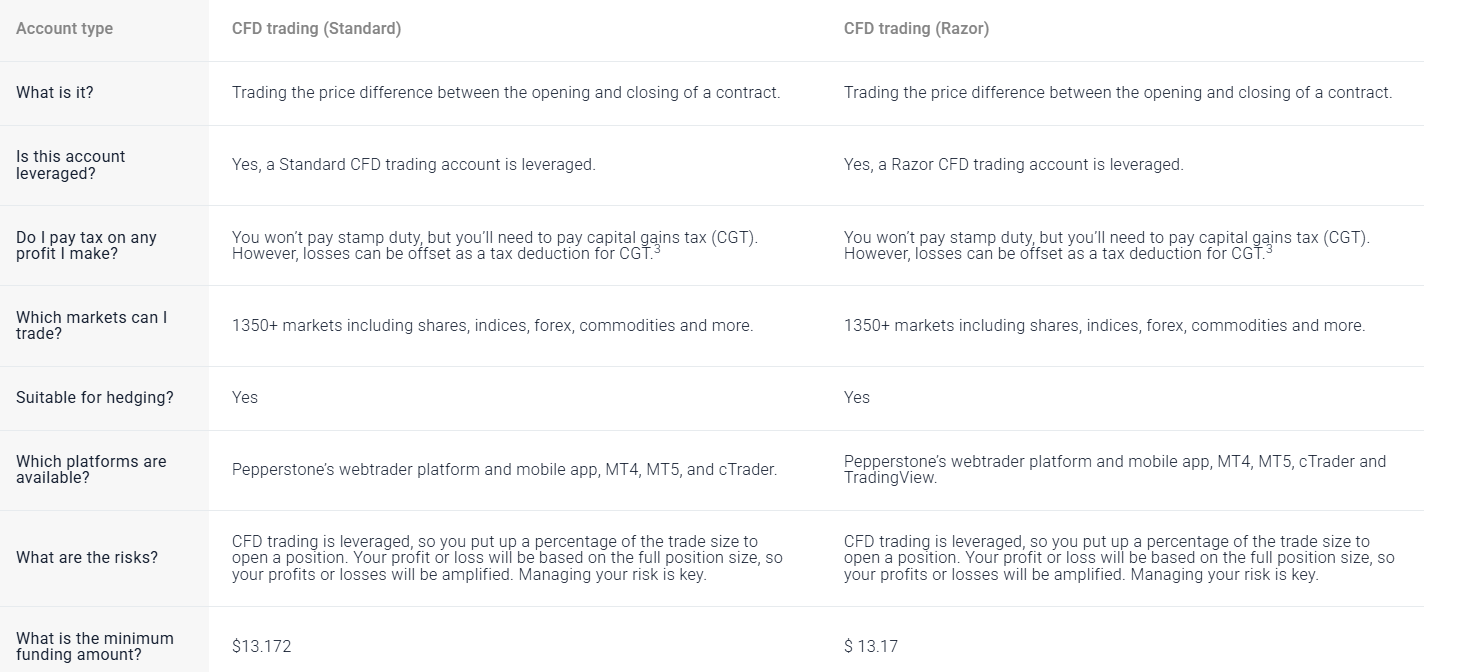
Task: Click the Razor platforms text mentioning TradingView
Action: [1115, 470]
